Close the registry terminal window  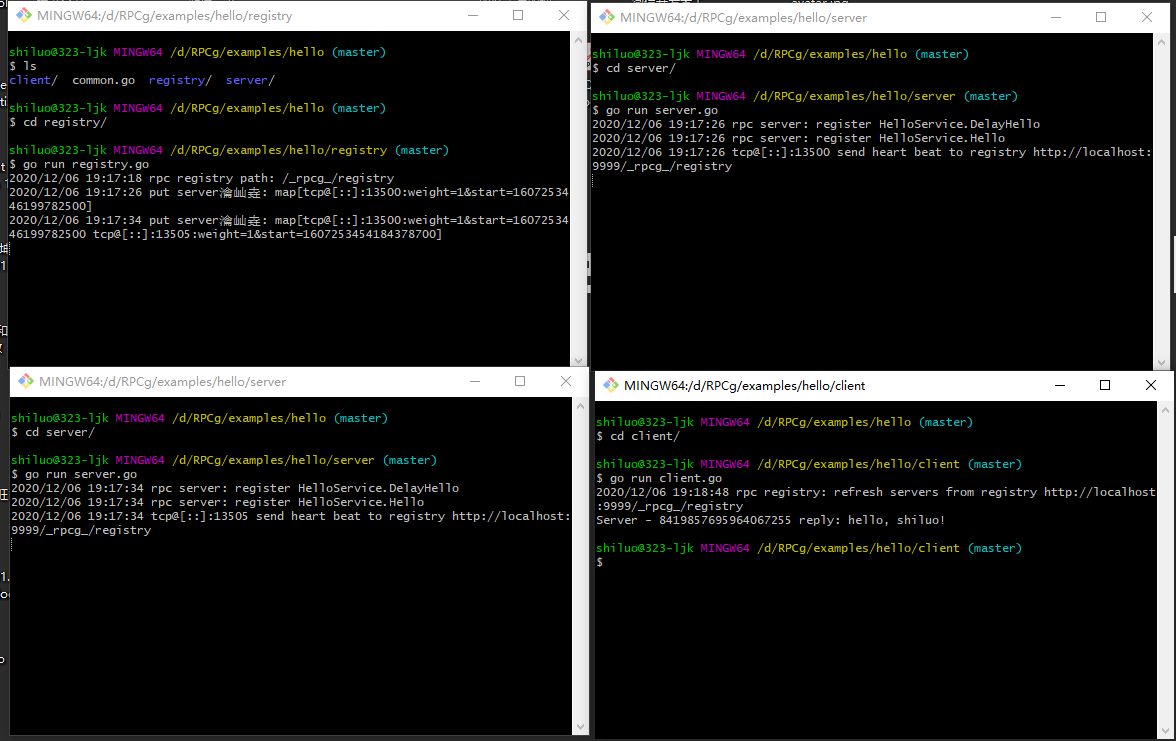pos(564,16)
